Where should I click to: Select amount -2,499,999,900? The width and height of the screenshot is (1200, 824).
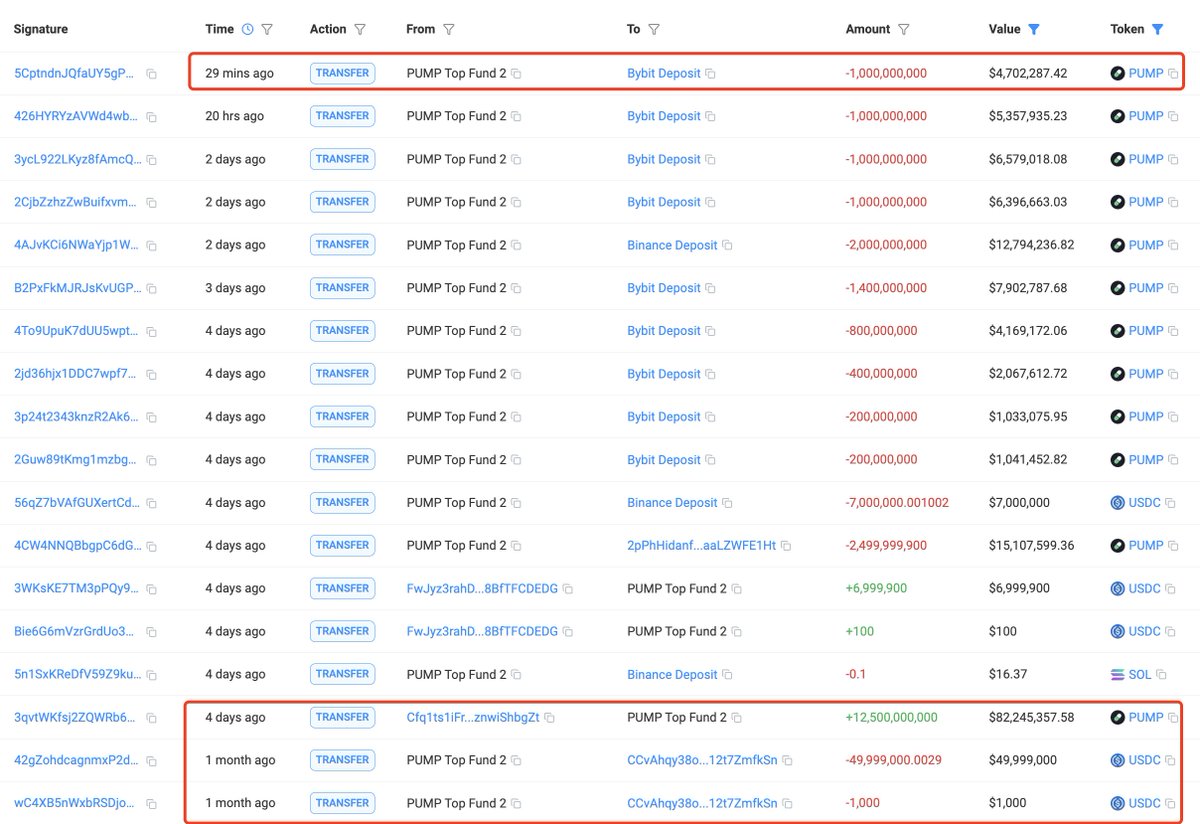(886, 545)
